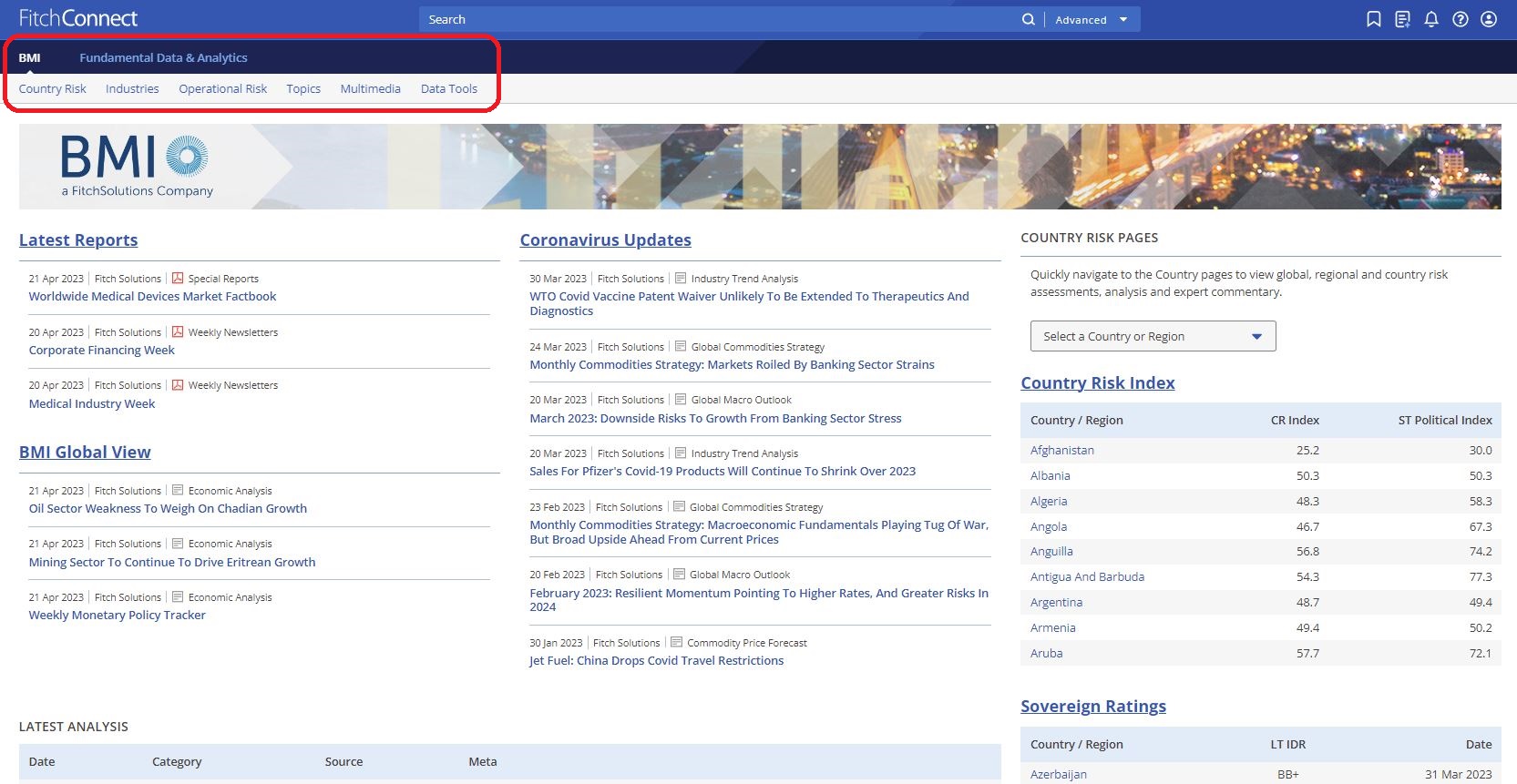Switch to Fundamental Data & Analytics tab
The image size is (1517, 784).
coord(163,57)
